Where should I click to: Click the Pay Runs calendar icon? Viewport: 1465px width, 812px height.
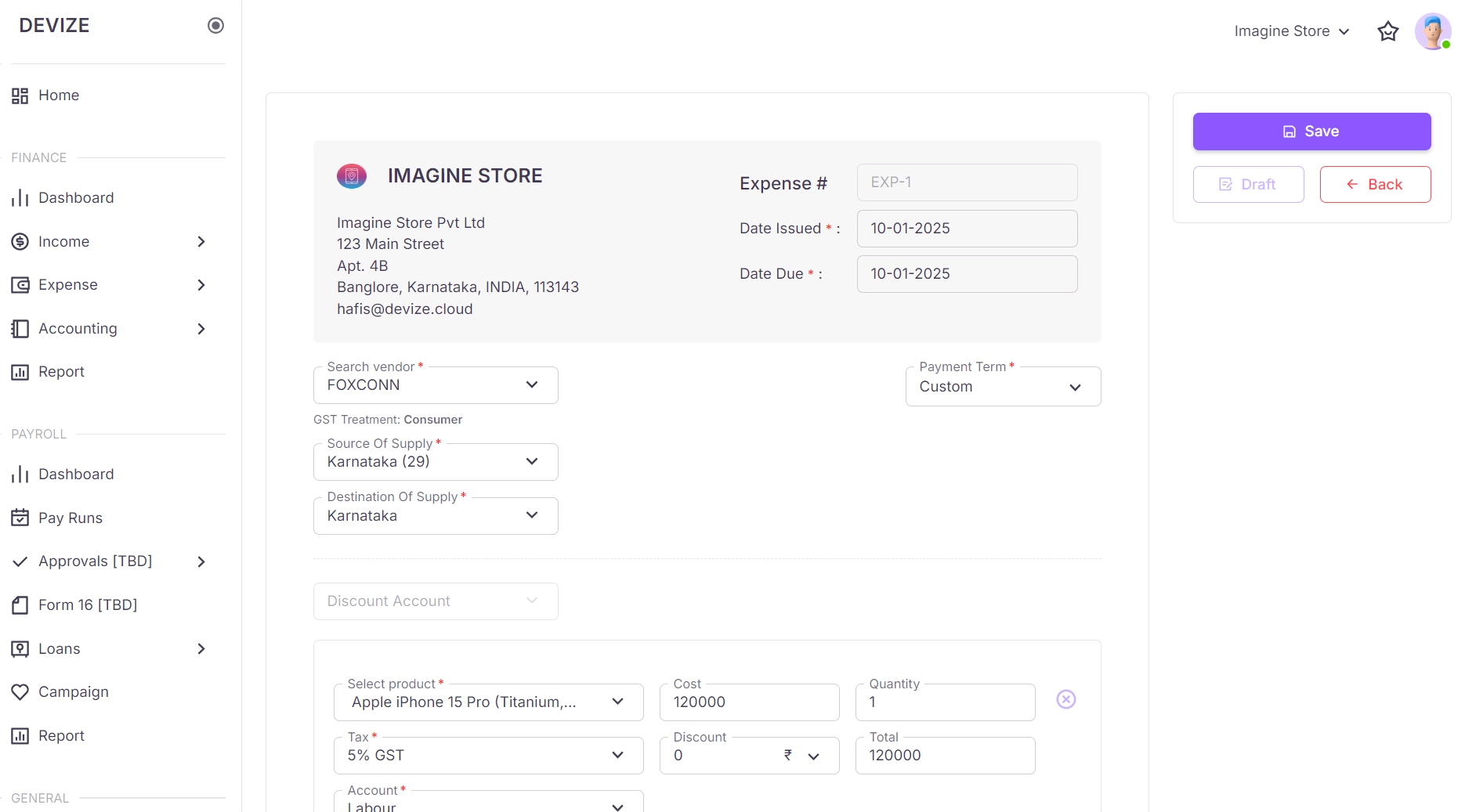(20, 518)
